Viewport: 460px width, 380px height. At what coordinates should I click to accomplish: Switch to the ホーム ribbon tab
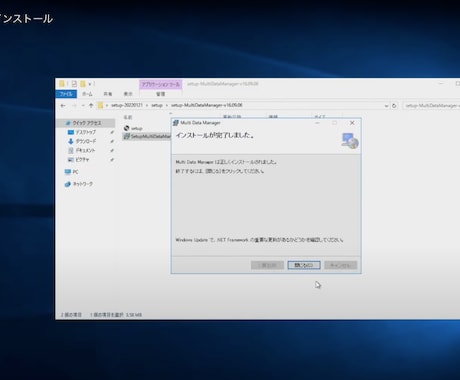click(87, 94)
